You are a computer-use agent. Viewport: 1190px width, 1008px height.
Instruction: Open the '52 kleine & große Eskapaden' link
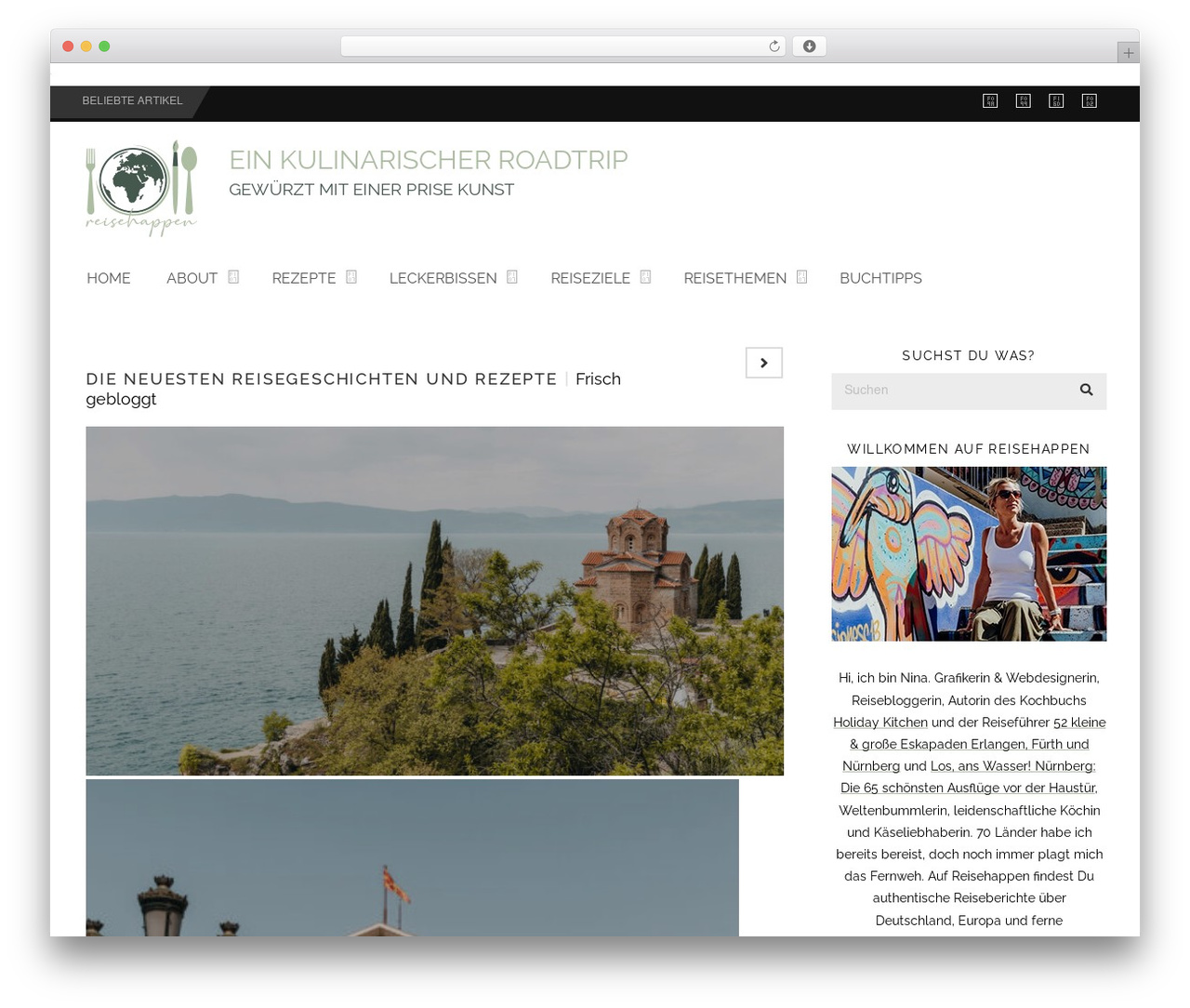click(969, 744)
